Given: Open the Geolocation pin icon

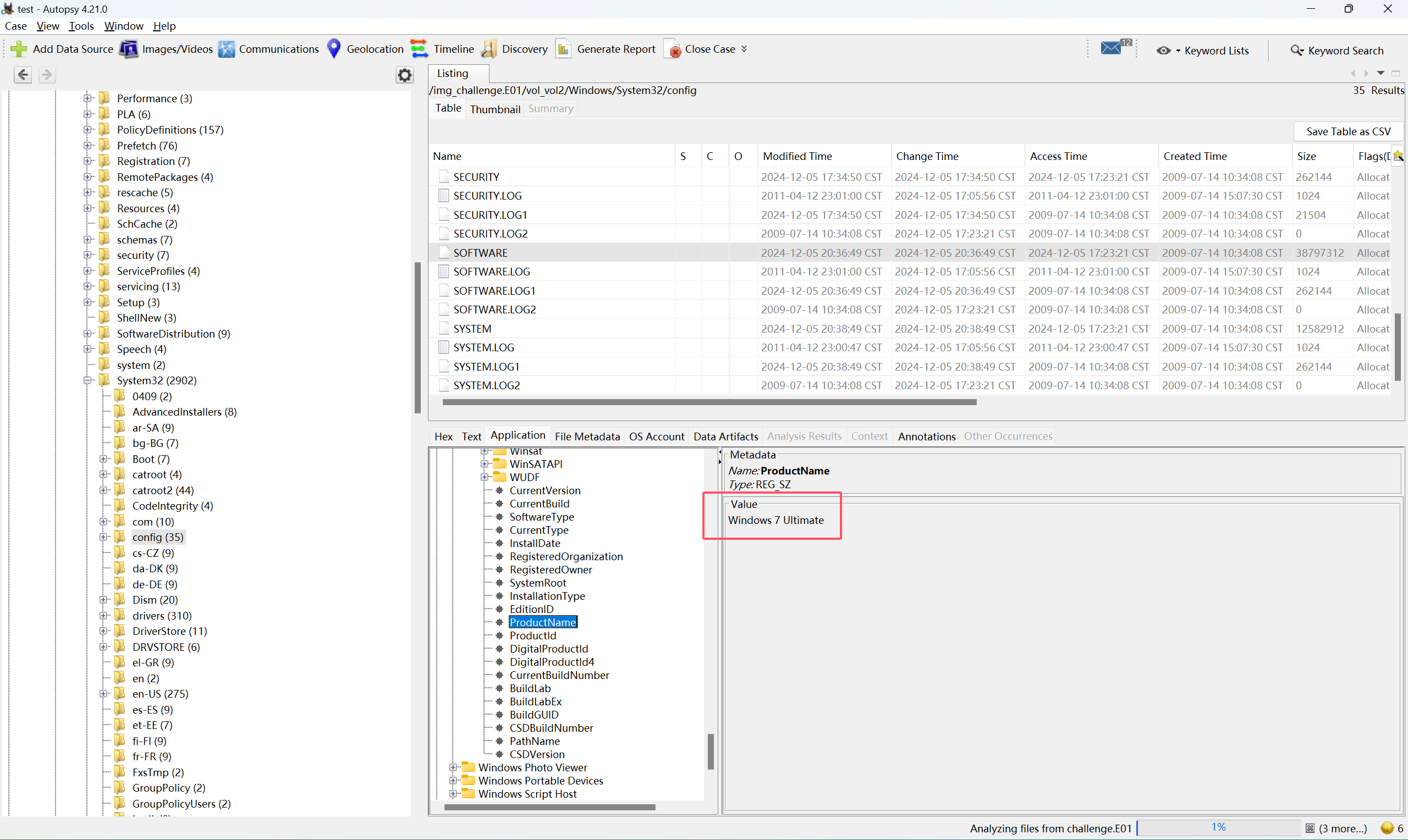Looking at the screenshot, I should [x=334, y=49].
